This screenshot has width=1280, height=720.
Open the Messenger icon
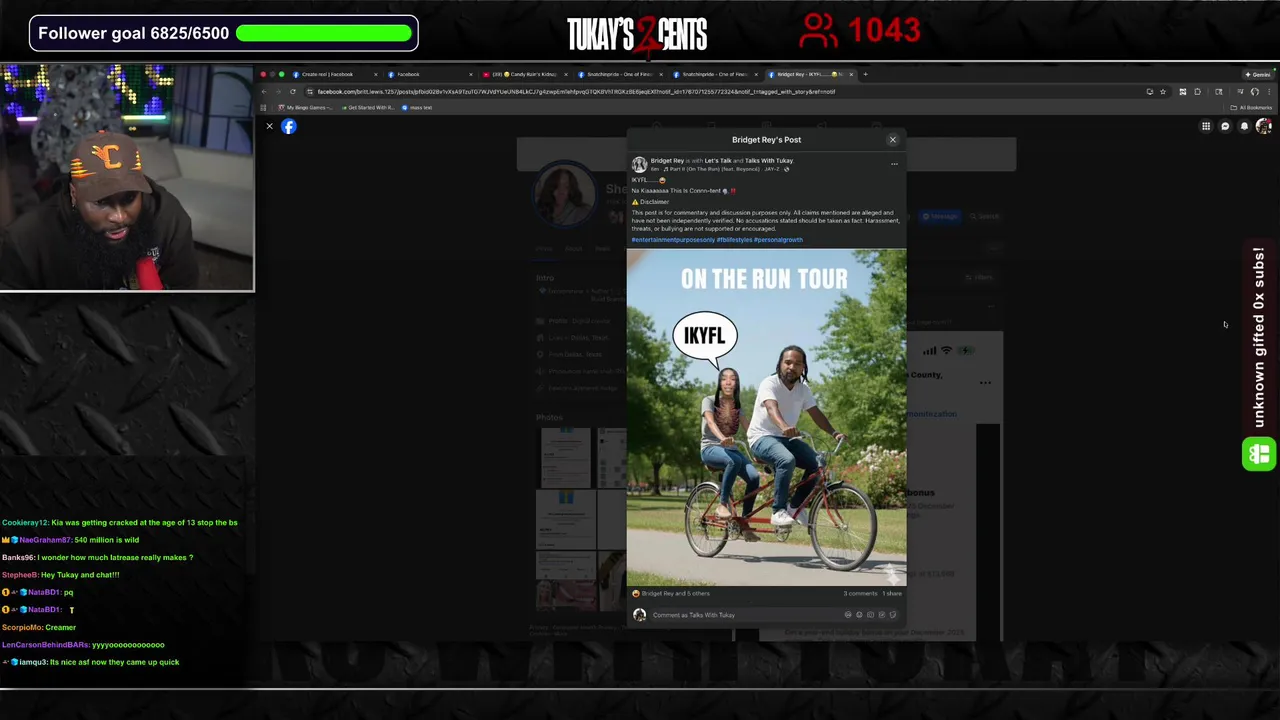pyautogui.click(x=1225, y=126)
